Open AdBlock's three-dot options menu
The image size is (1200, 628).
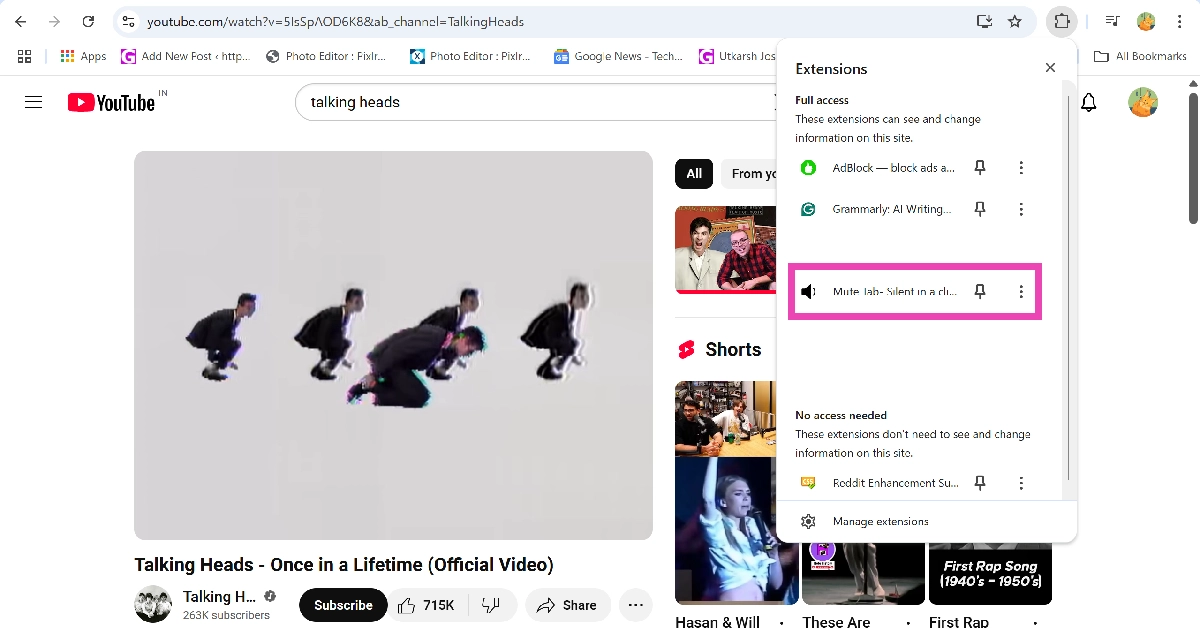click(1021, 167)
